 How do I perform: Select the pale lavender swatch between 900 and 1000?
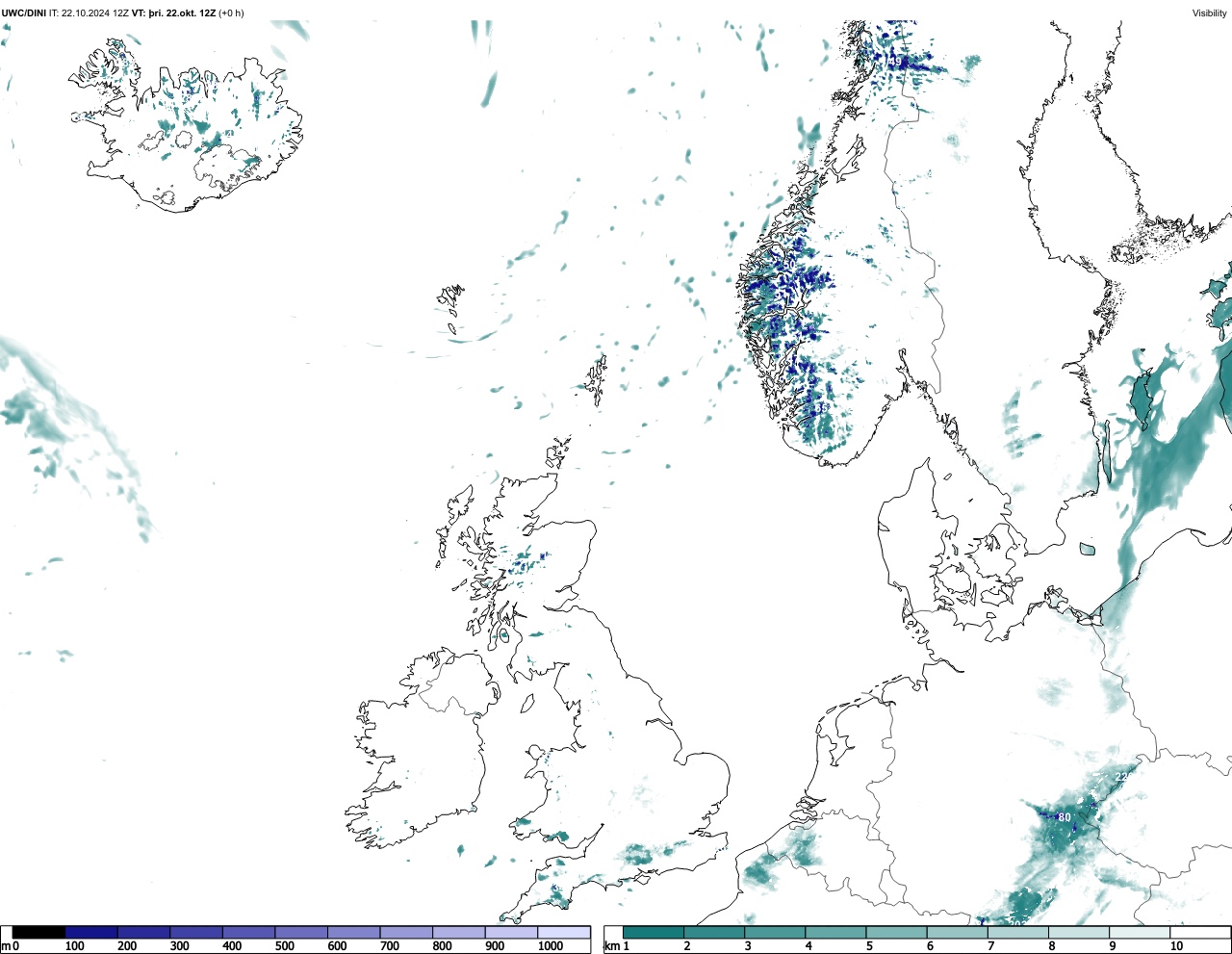point(511,932)
